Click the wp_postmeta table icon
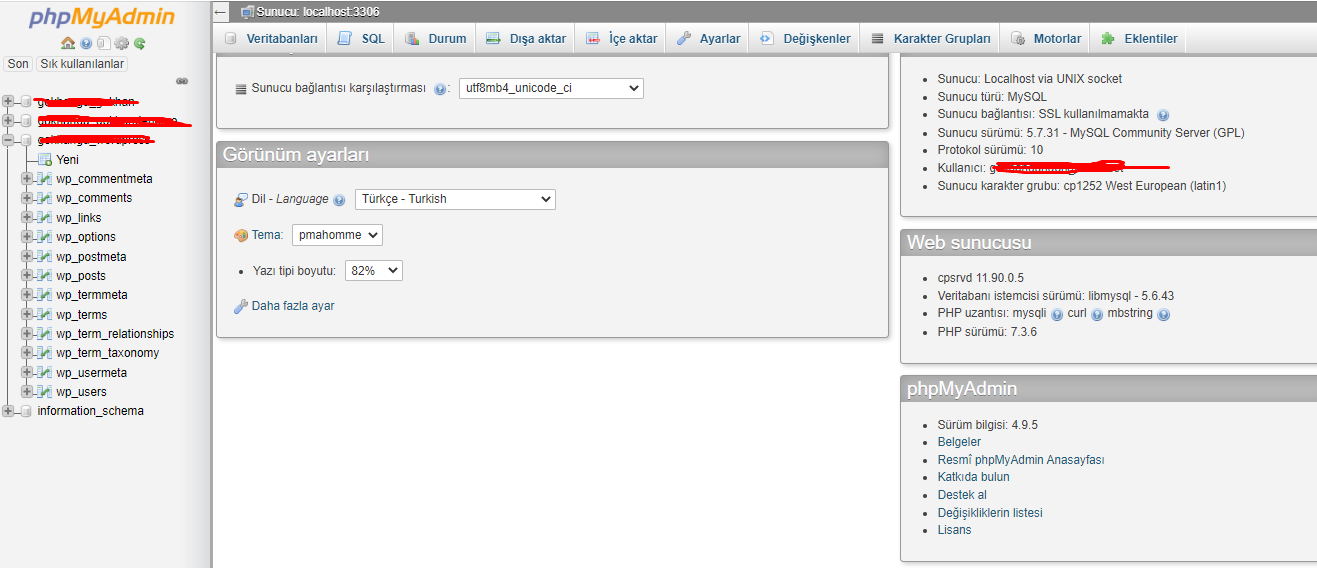 [x=44, y=257]
